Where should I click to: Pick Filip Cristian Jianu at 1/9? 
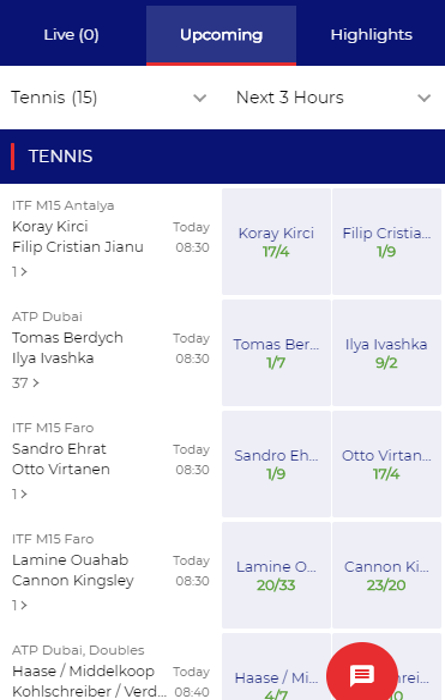387,242
